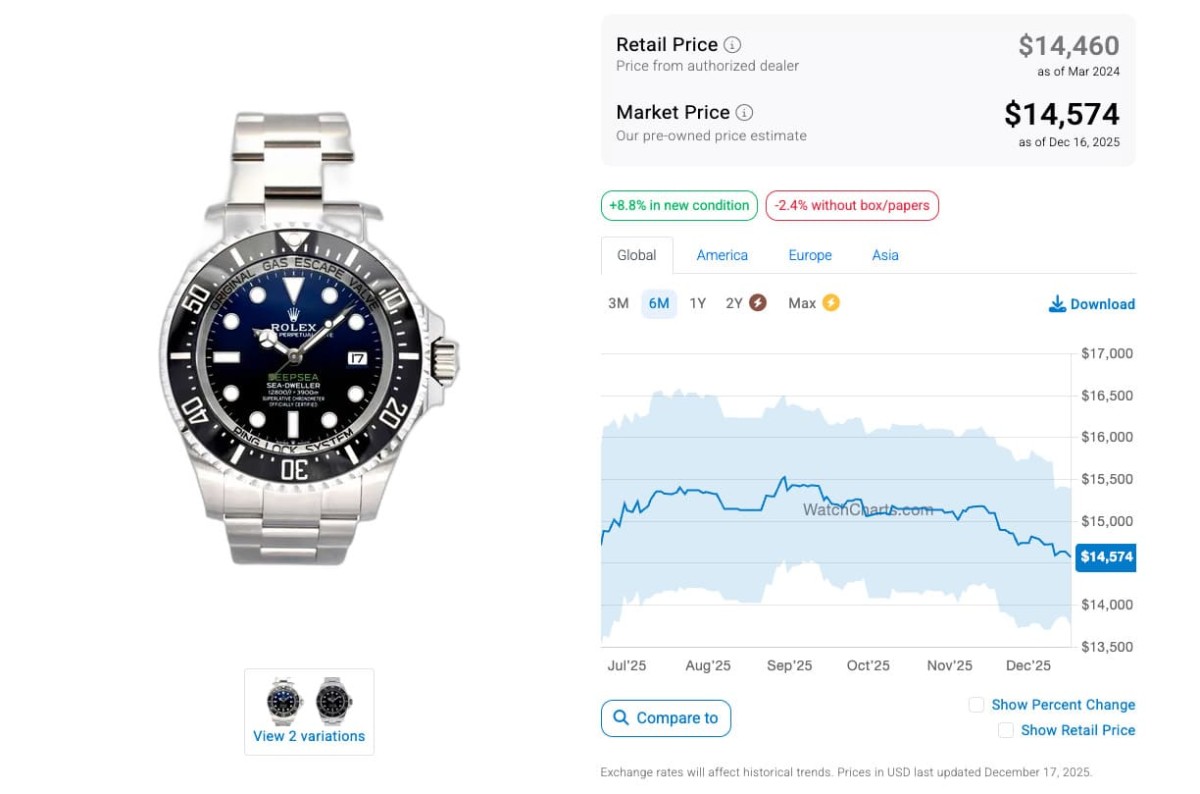The width and height of the screenshot is (1200, 794).
Task: Select the blue dial variation thumbnail
Action: (x=284, y=700)
